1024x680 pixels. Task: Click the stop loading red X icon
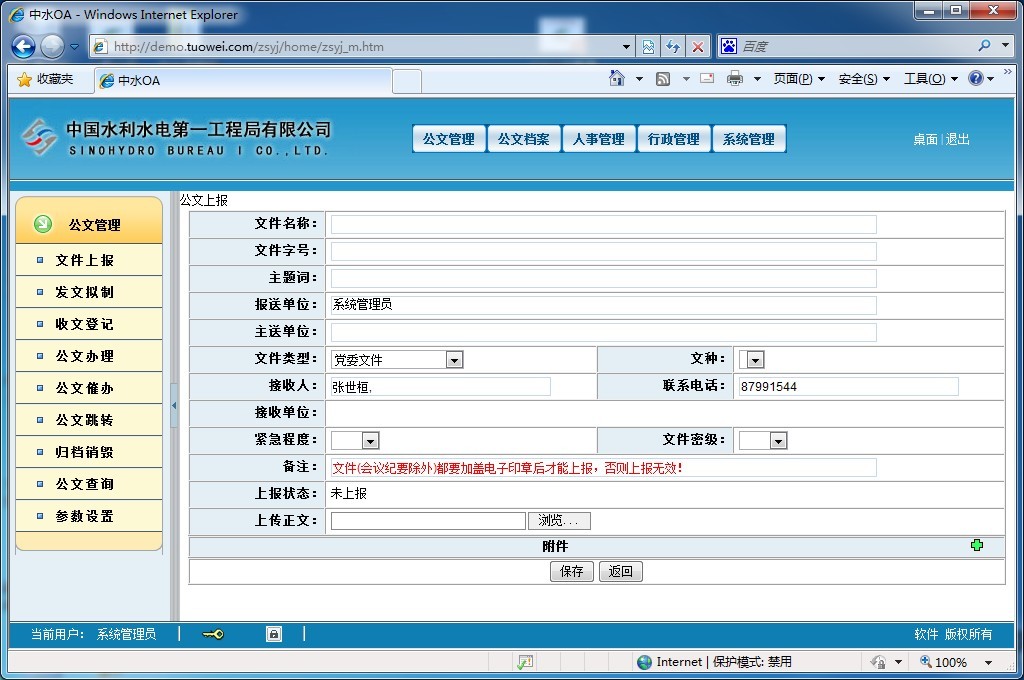tap(698, 46)
